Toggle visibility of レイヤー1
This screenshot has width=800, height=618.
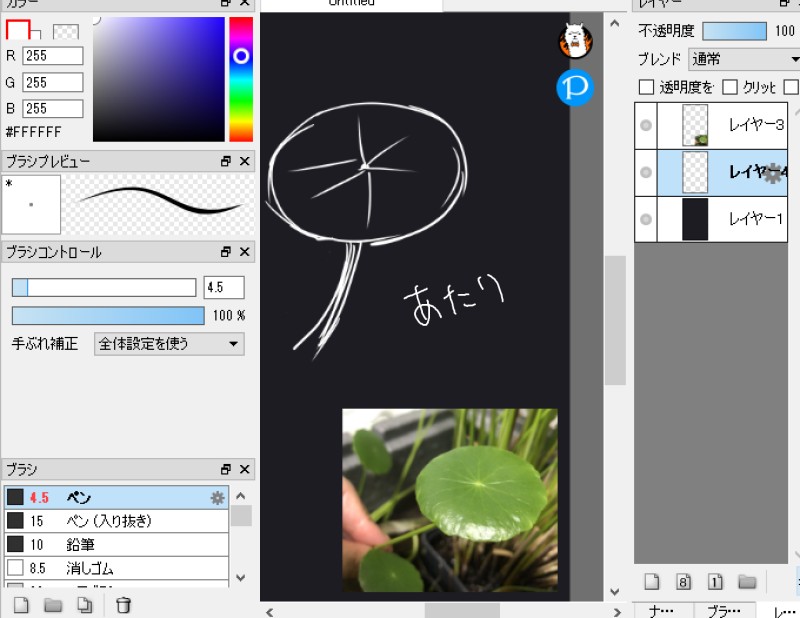point(646,219)
